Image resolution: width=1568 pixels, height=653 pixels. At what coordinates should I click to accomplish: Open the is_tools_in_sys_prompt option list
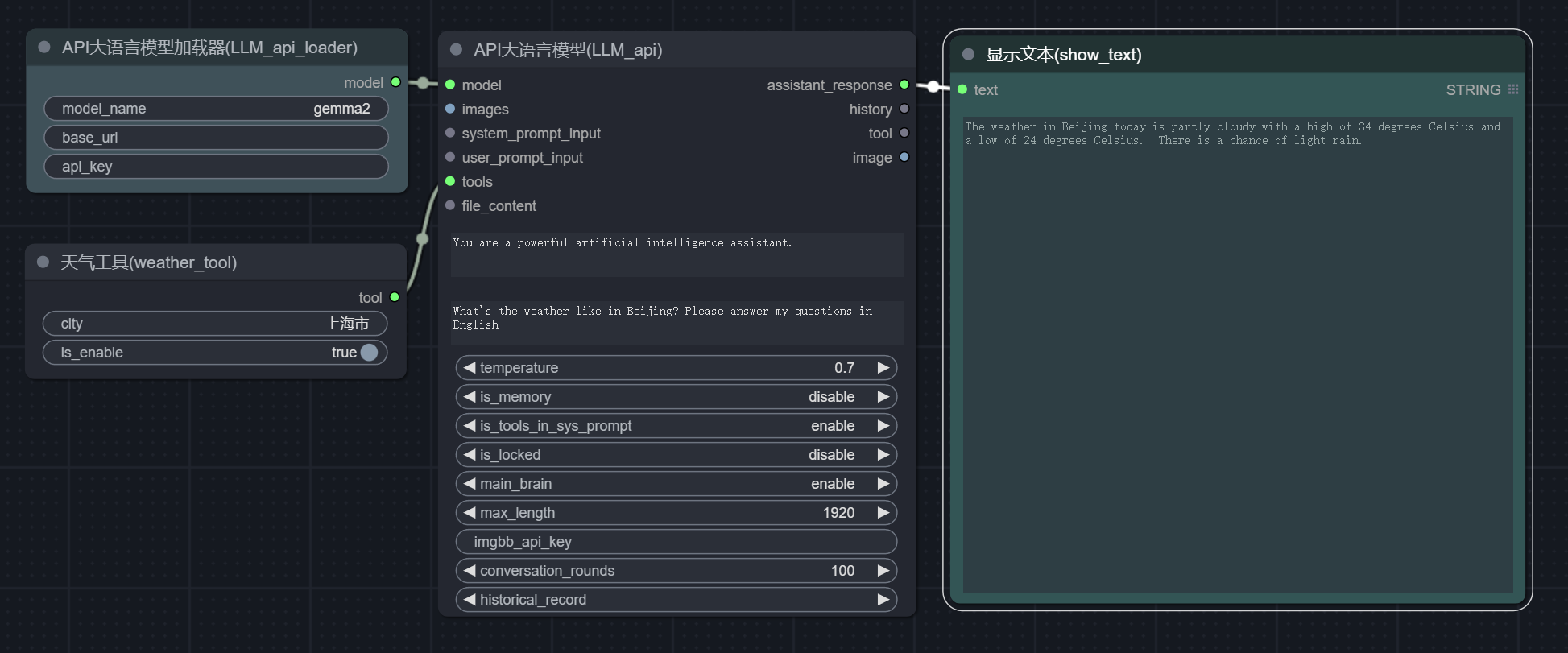pyautogui.click(x=676, y=426)
